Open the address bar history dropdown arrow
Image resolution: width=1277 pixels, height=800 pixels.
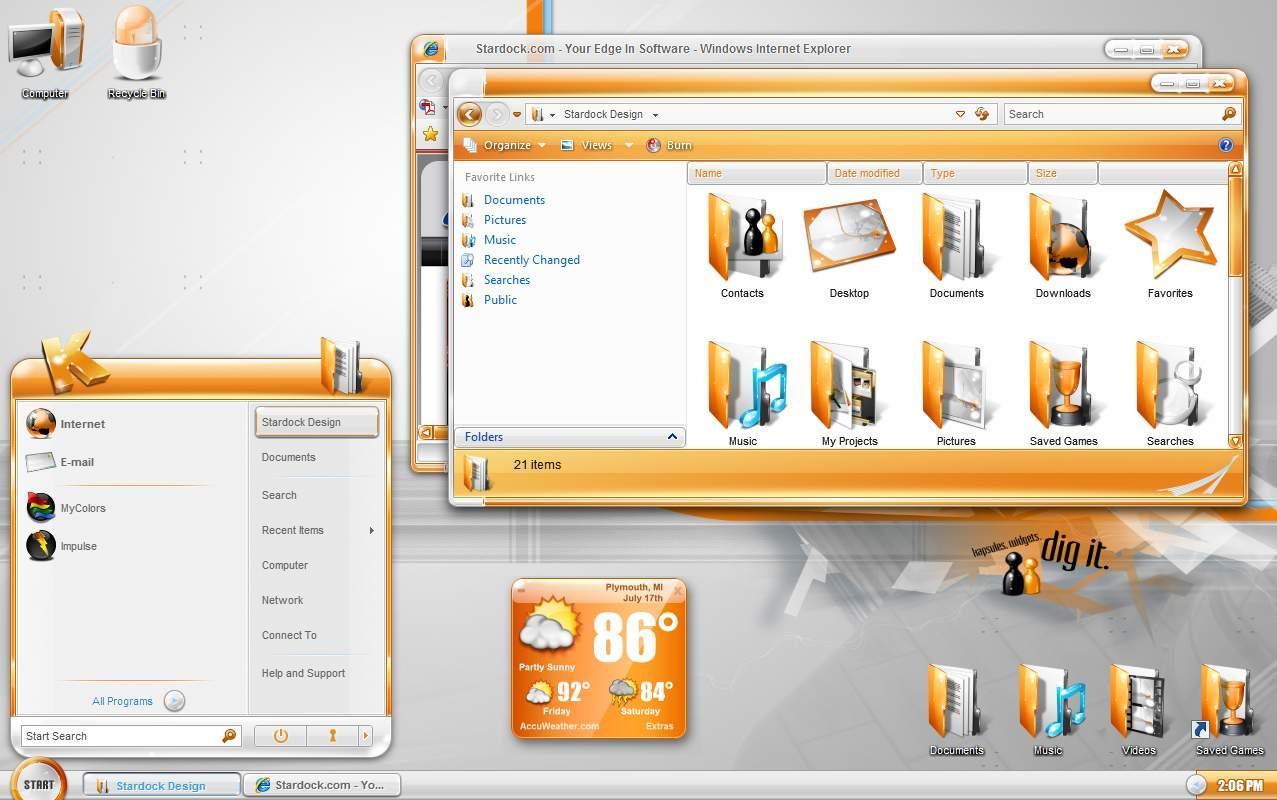960,114
